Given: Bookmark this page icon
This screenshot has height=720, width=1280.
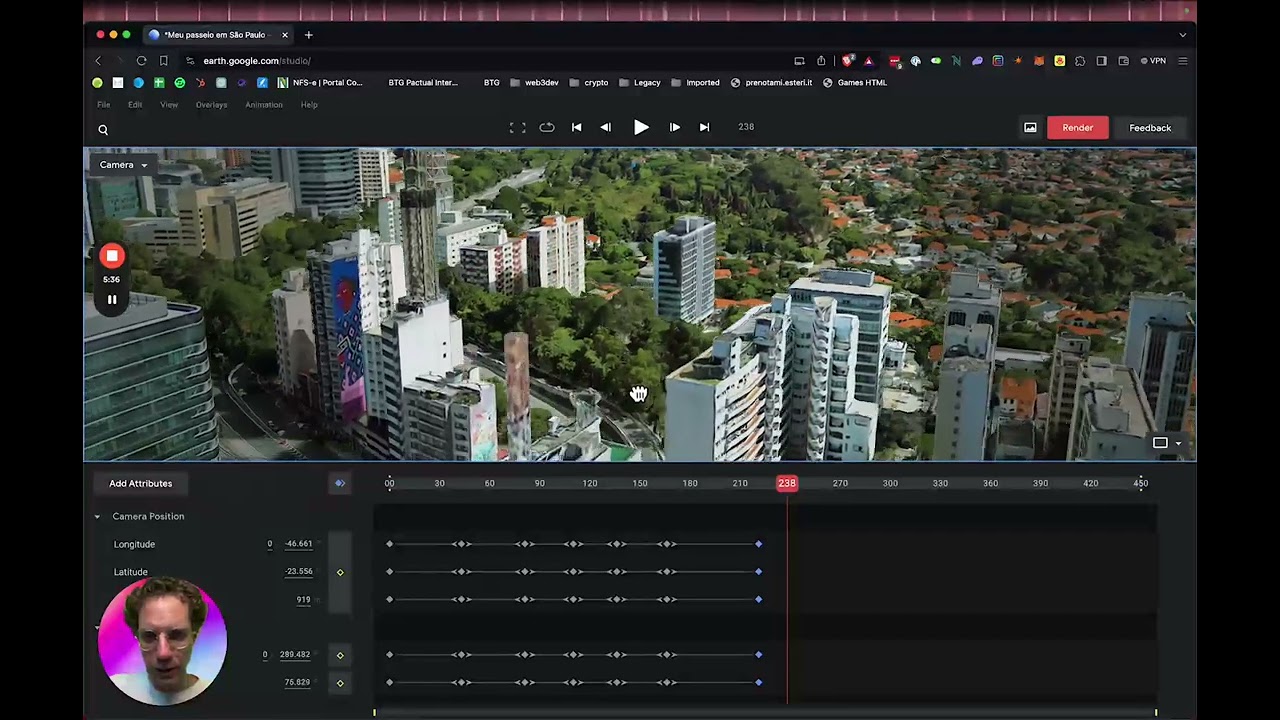Looking at the screenshot, I should coord(164,61).
